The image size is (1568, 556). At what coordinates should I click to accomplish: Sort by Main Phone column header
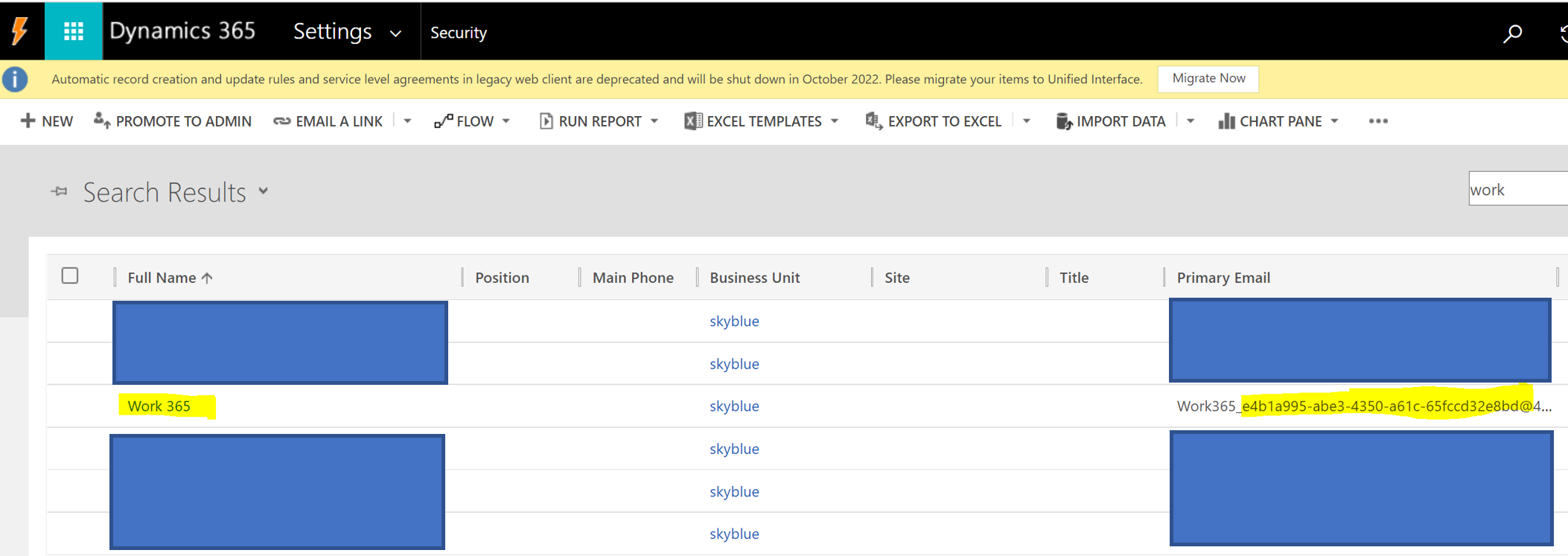(x=633, y=278)
